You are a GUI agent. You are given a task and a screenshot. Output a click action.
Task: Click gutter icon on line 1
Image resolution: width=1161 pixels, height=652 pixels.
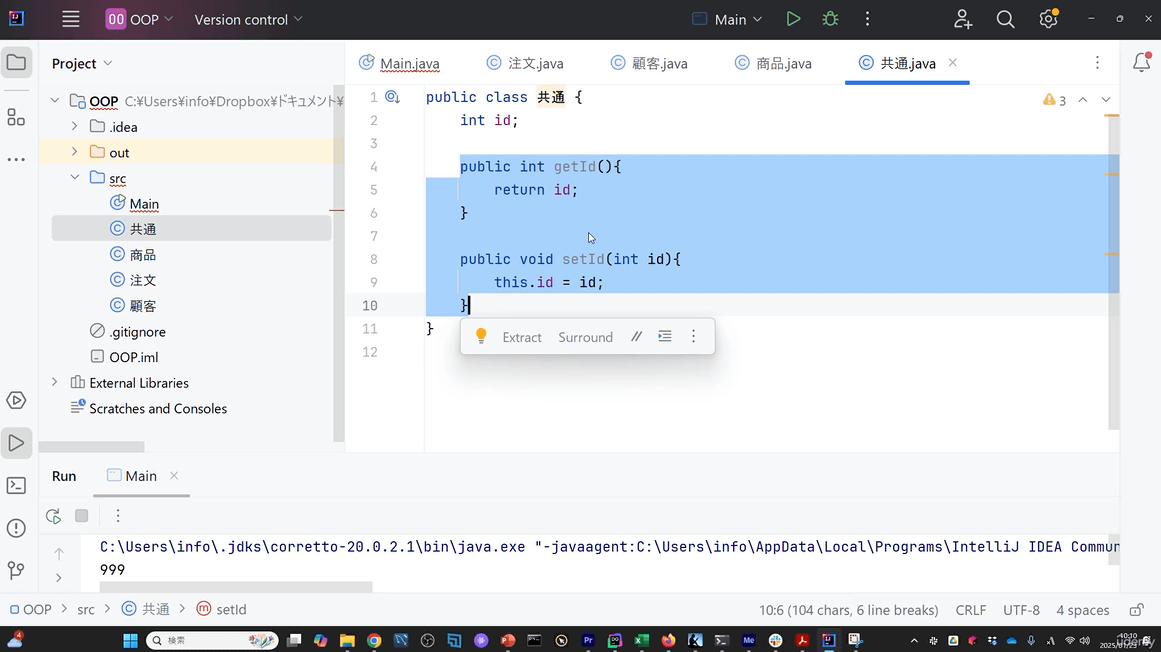[392, 97]
